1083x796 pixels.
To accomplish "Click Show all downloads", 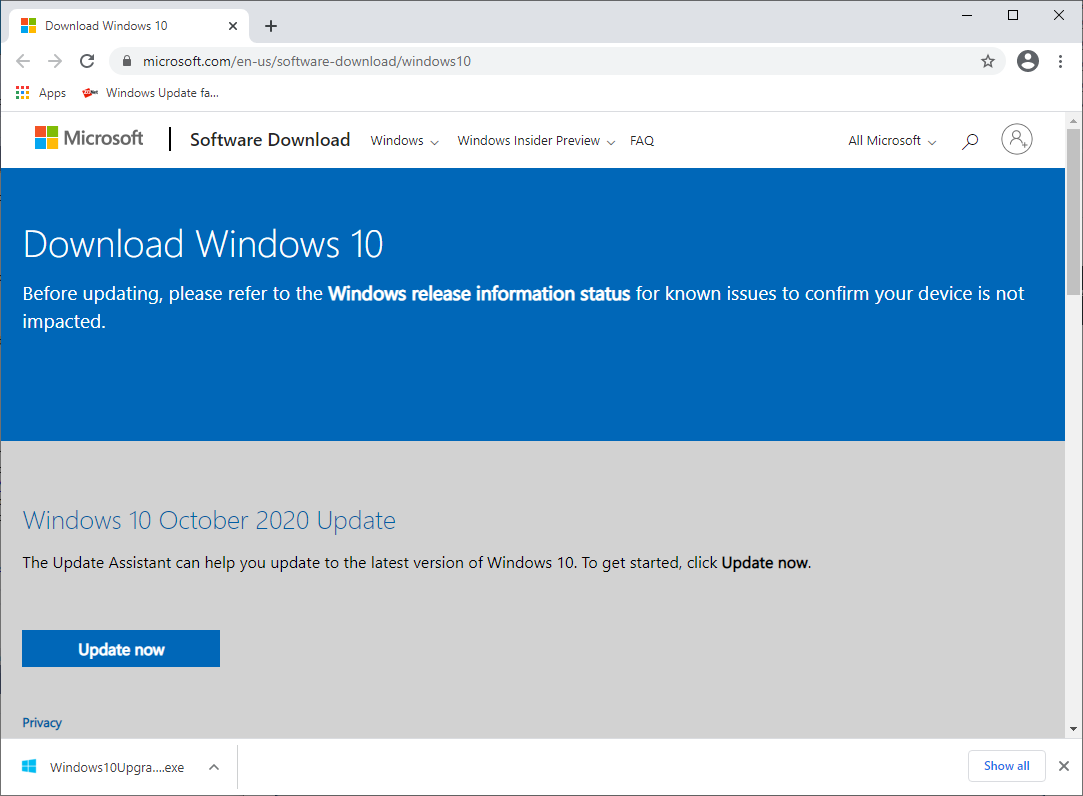I will 1006,766.
